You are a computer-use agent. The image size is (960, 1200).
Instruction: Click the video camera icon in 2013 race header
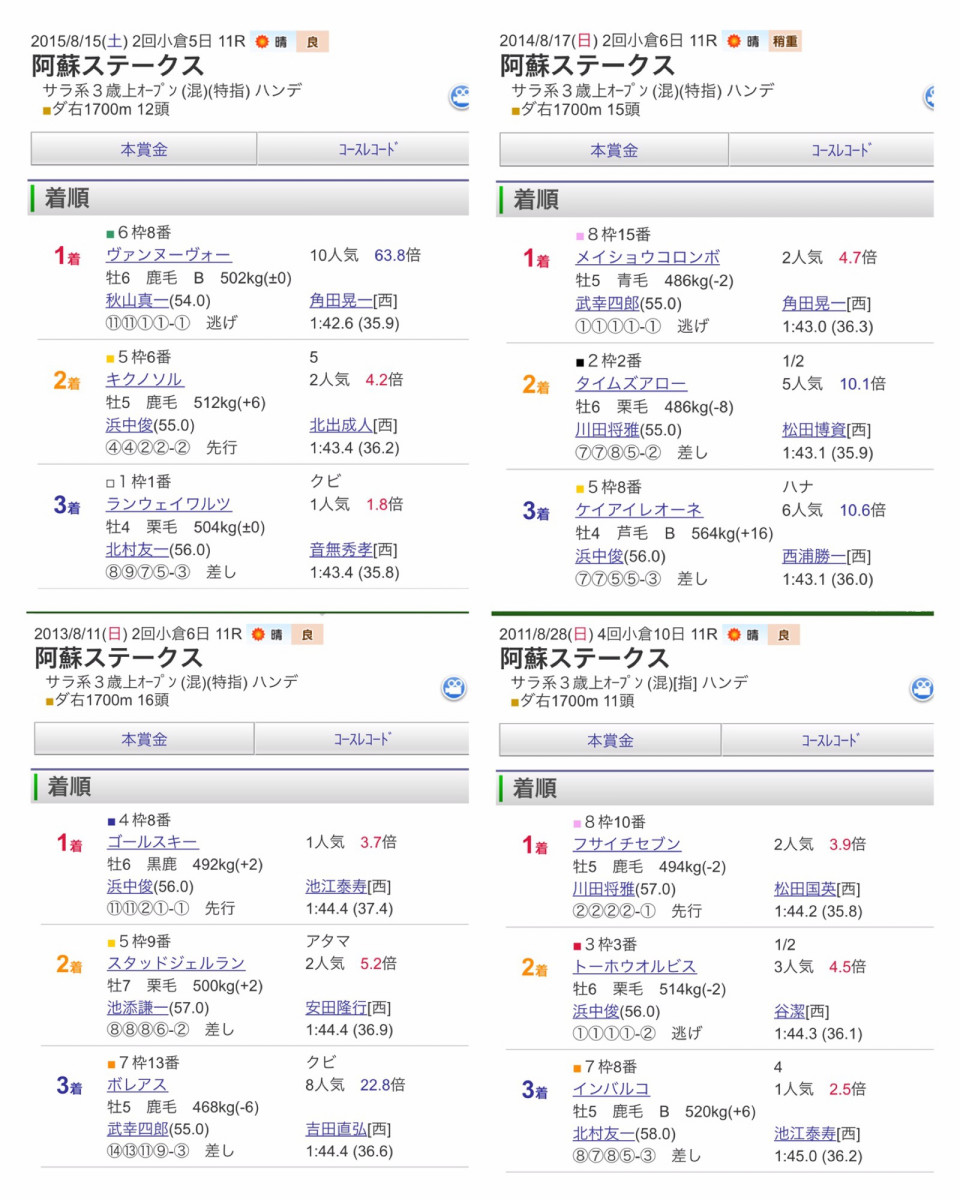[x=454, y=688]
